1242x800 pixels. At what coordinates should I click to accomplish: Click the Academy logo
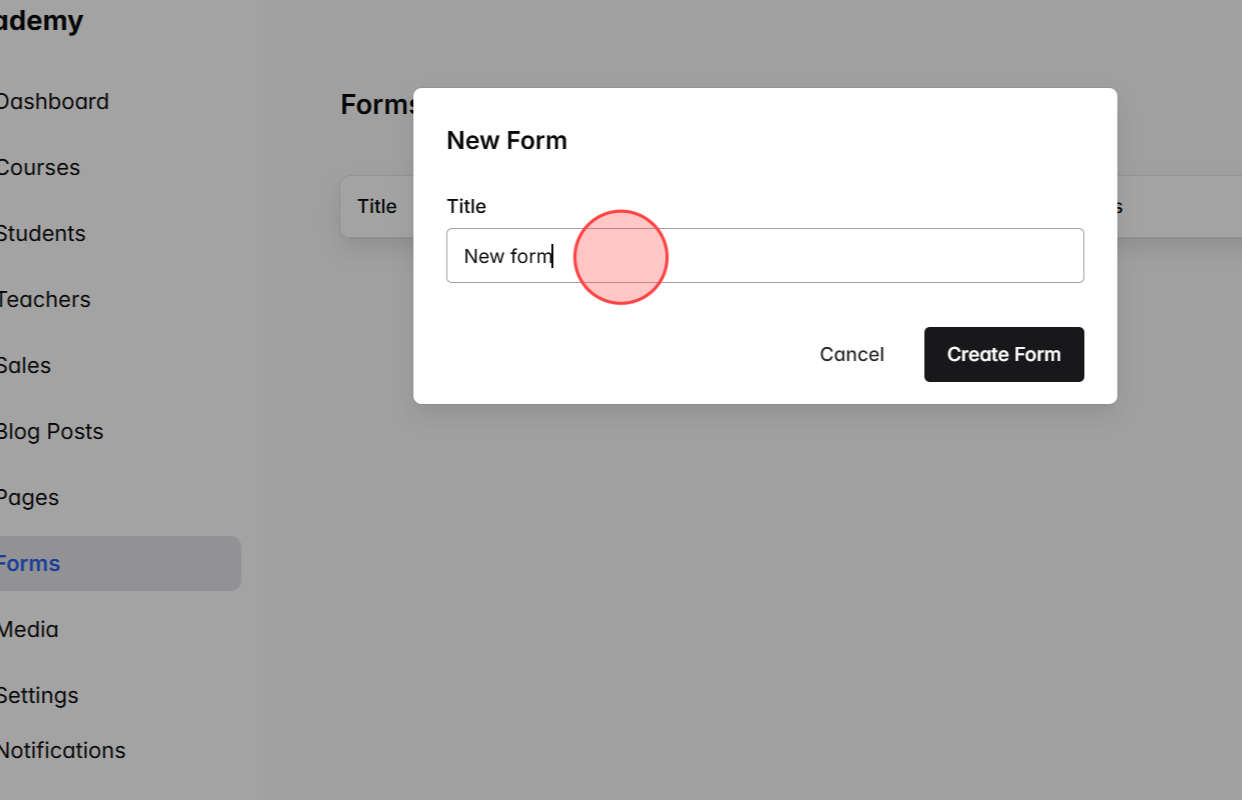pos(40,20)
